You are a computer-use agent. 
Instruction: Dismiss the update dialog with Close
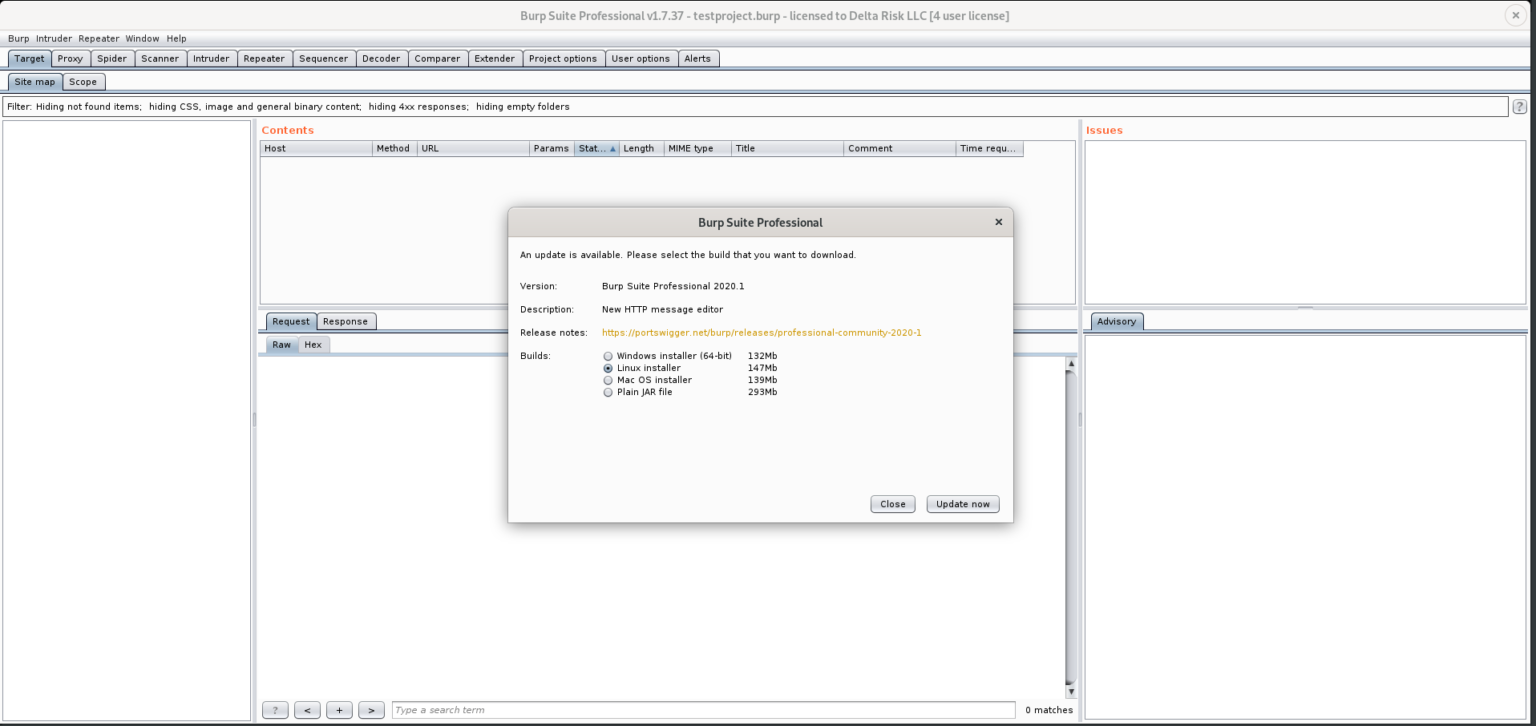tap(892, 503)
